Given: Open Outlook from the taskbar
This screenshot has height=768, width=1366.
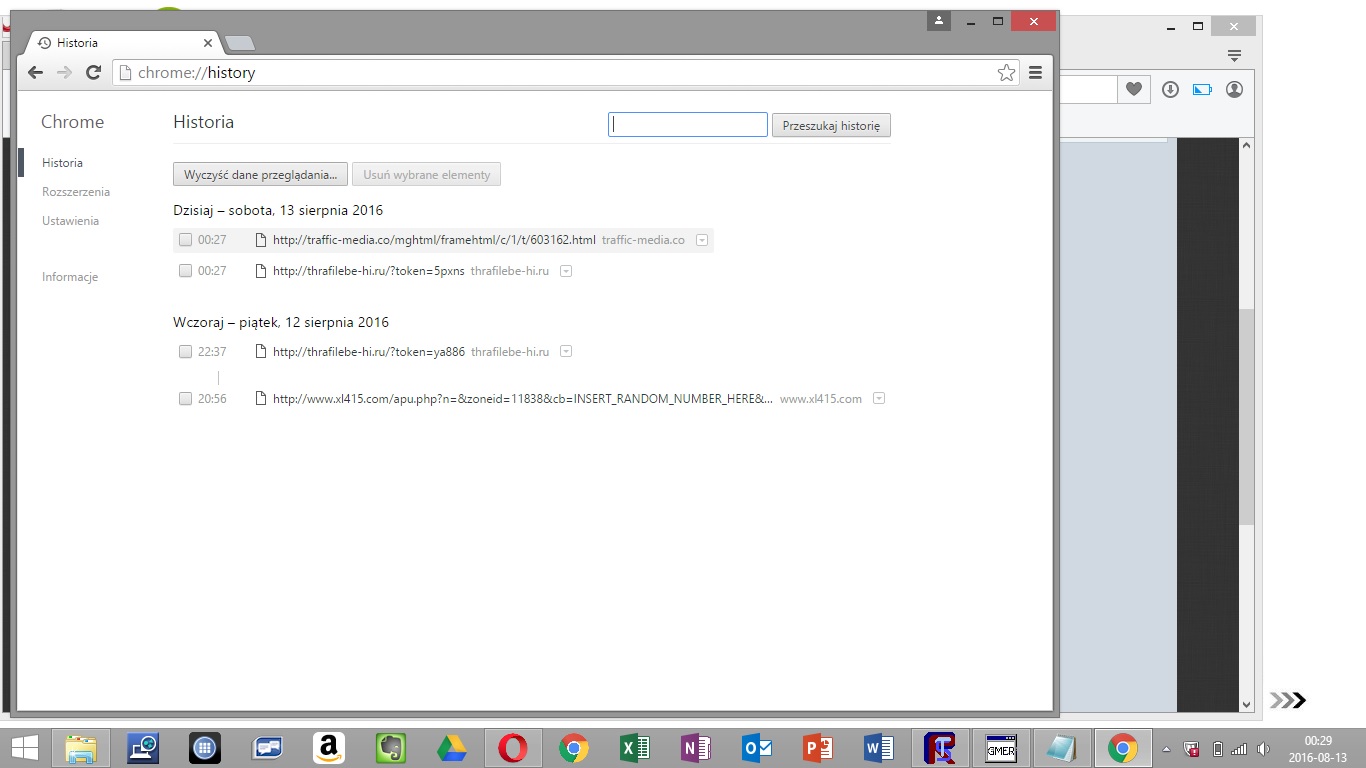Looking at the screenshot, I should pyautogui.click(x=757, y=748).
